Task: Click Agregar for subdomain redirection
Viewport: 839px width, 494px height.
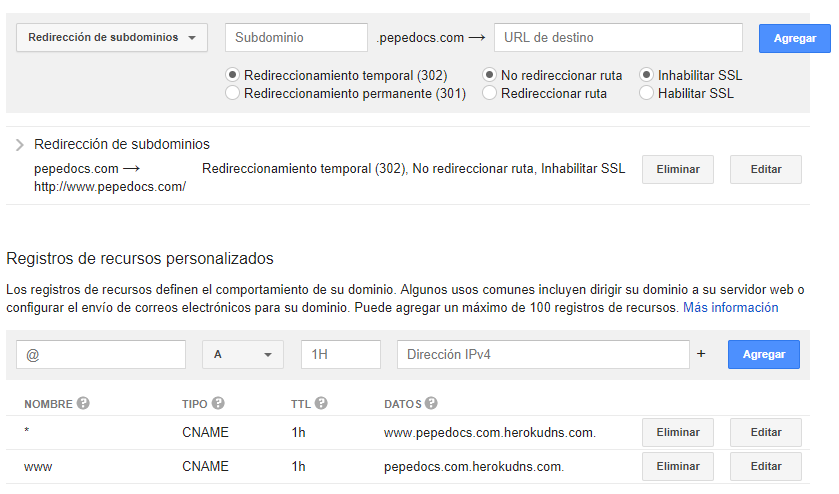Action: click(x=795, y=38)
